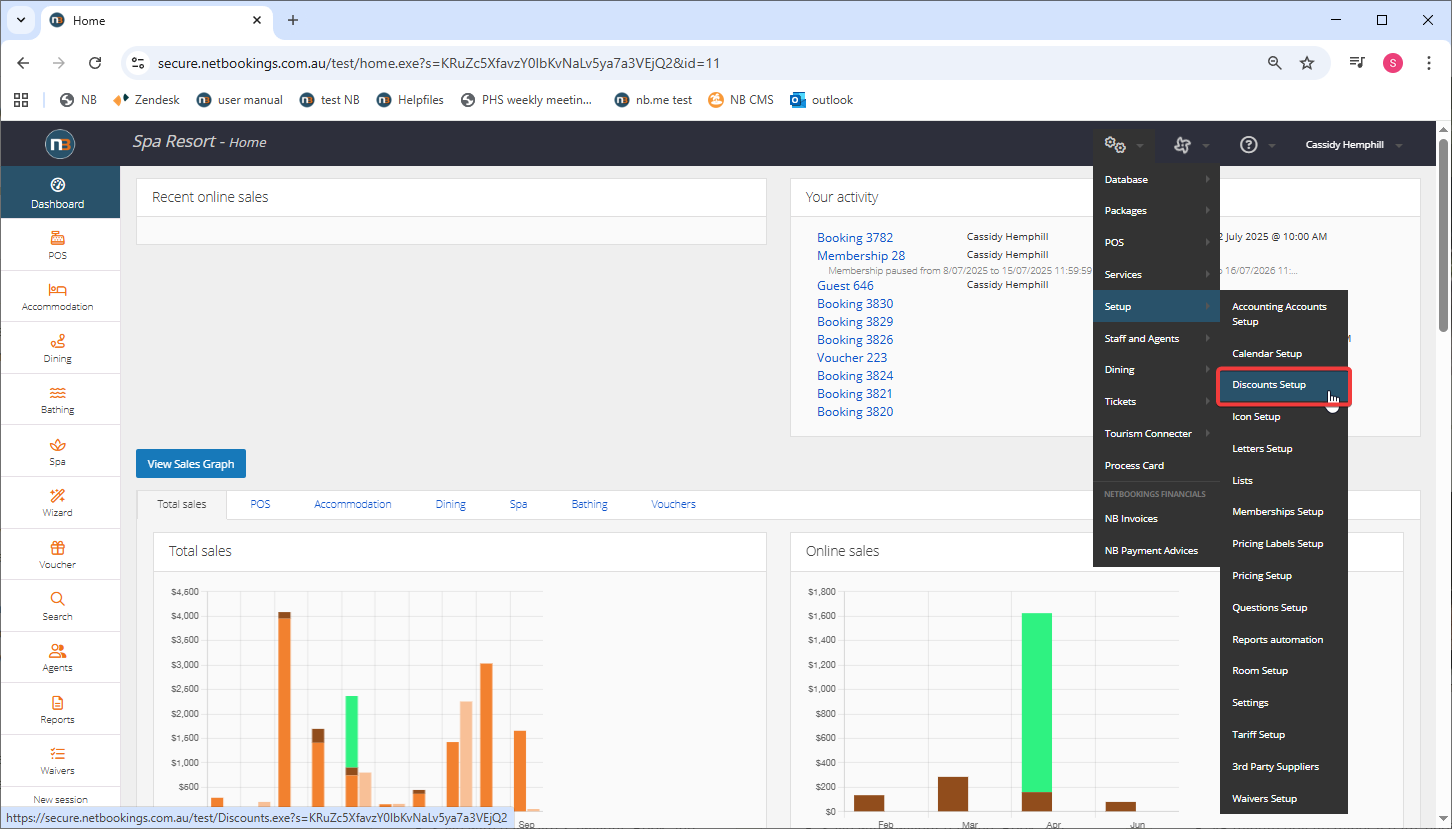
Task: Open Accommodation from the sidebar
Action: (x=58, y=296)
